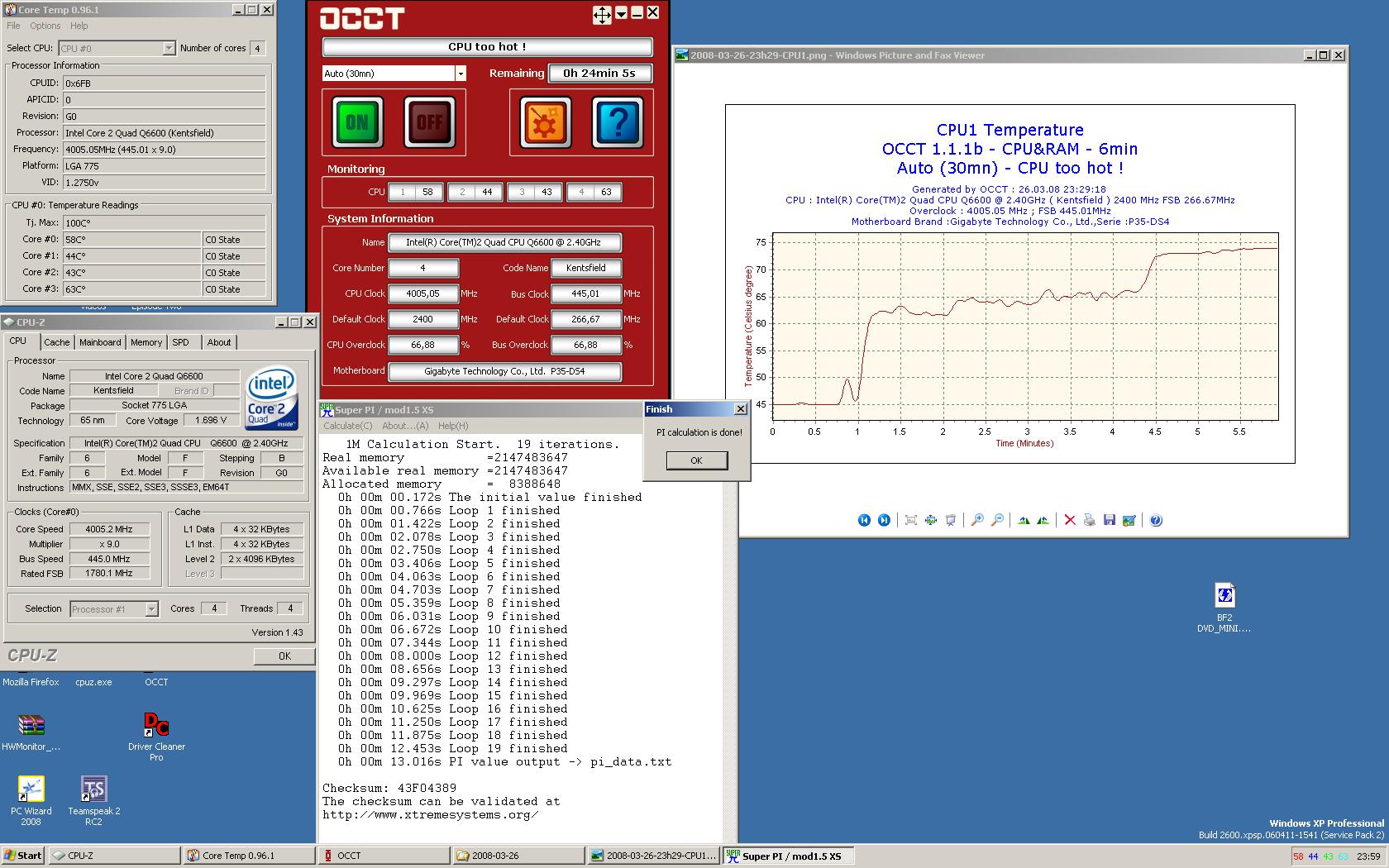
Task: Click OCCT CPU Overclock value 66,88
Action: (x=423, y=345)
